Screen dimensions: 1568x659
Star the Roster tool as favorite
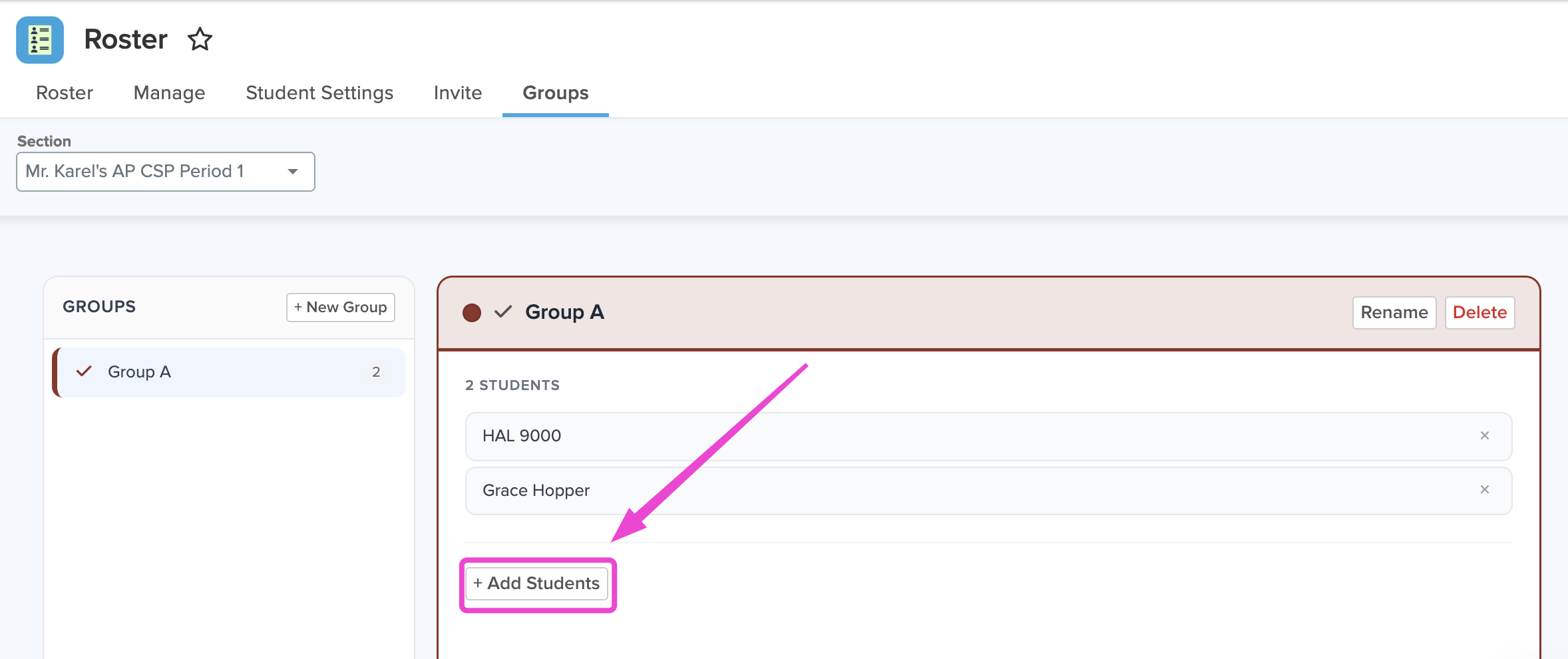pos(200,40)
